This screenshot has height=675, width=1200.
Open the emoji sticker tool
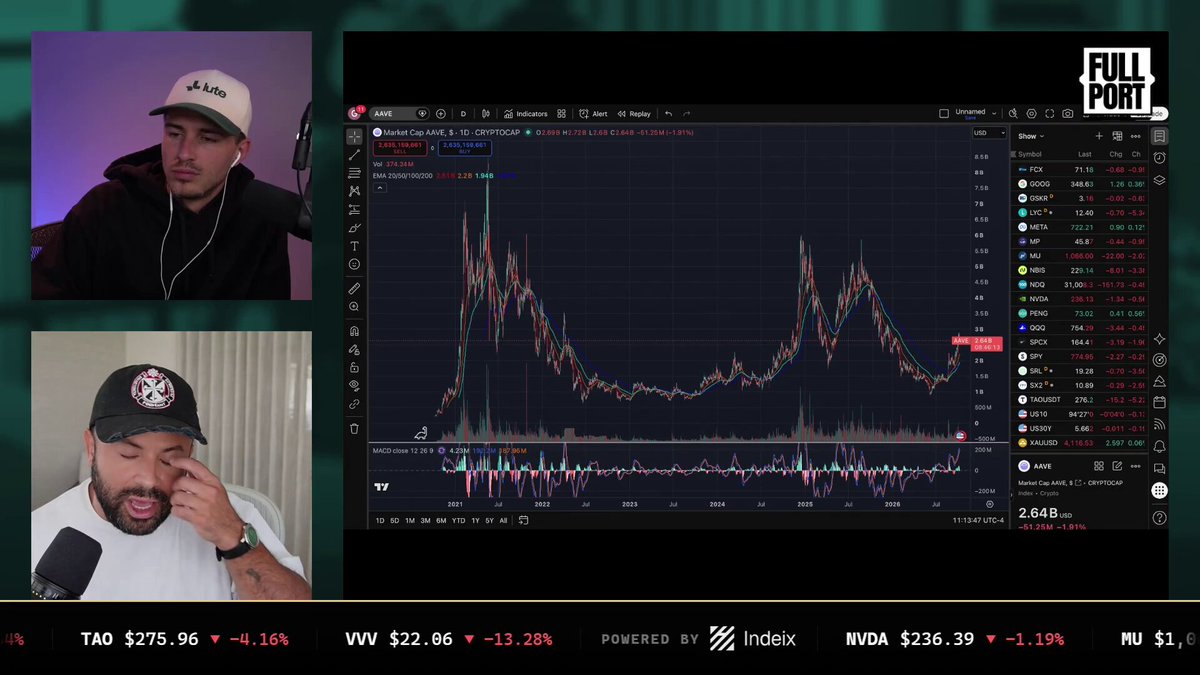pos(354,264)
